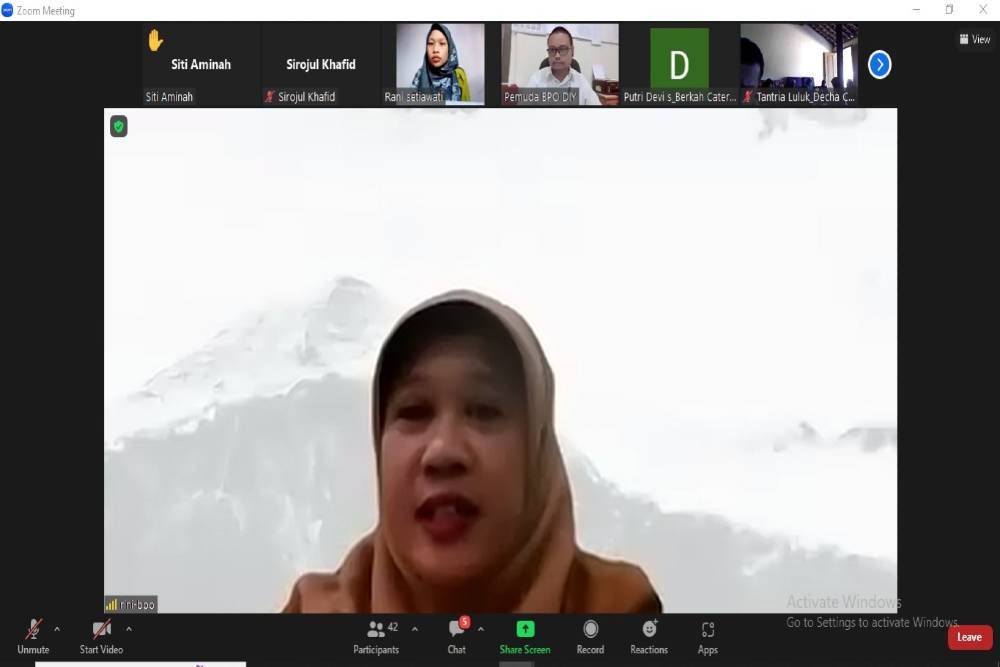Open the Participants panel
The height and width of the screenshot is (667, 1000).
point(376,636)
